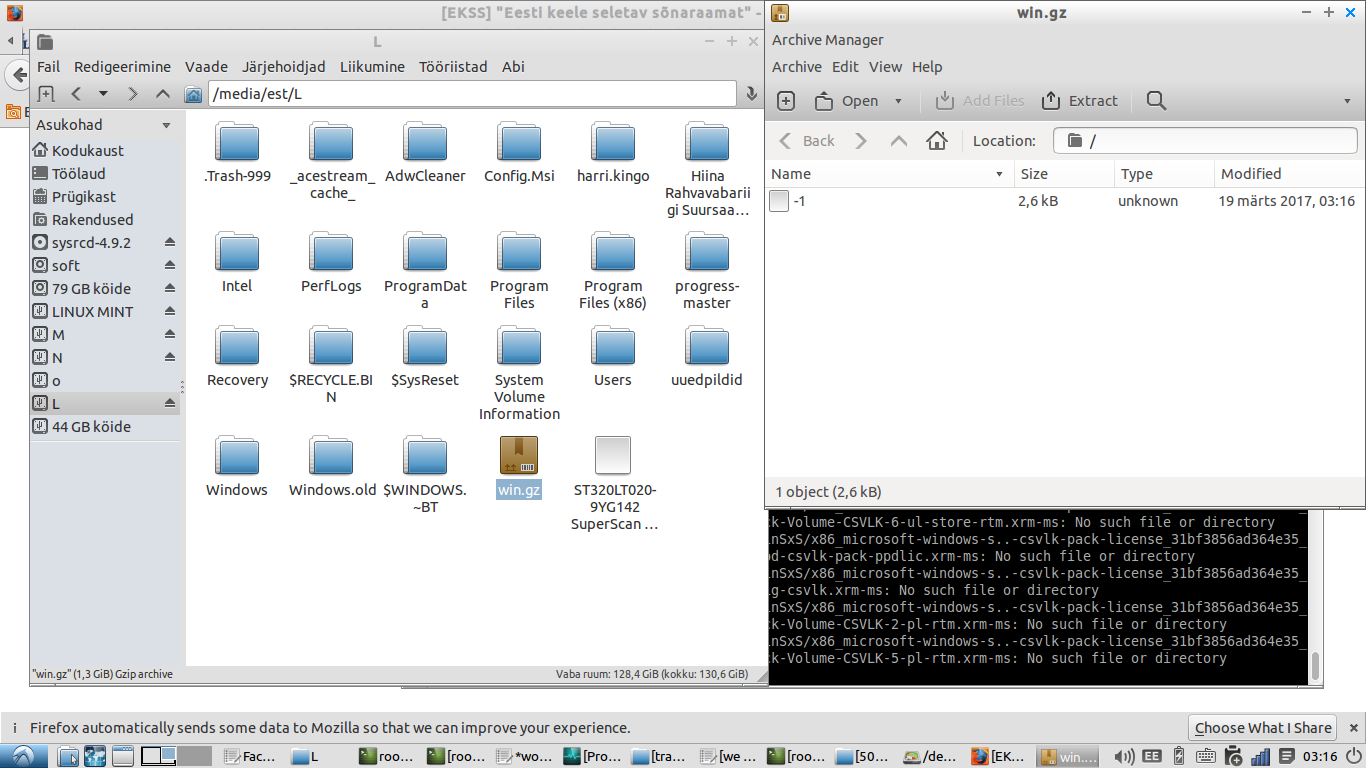This screenshot has height=768, width=1366.
Task: Go to archive home location icon
Action: [x=937, y=141]
